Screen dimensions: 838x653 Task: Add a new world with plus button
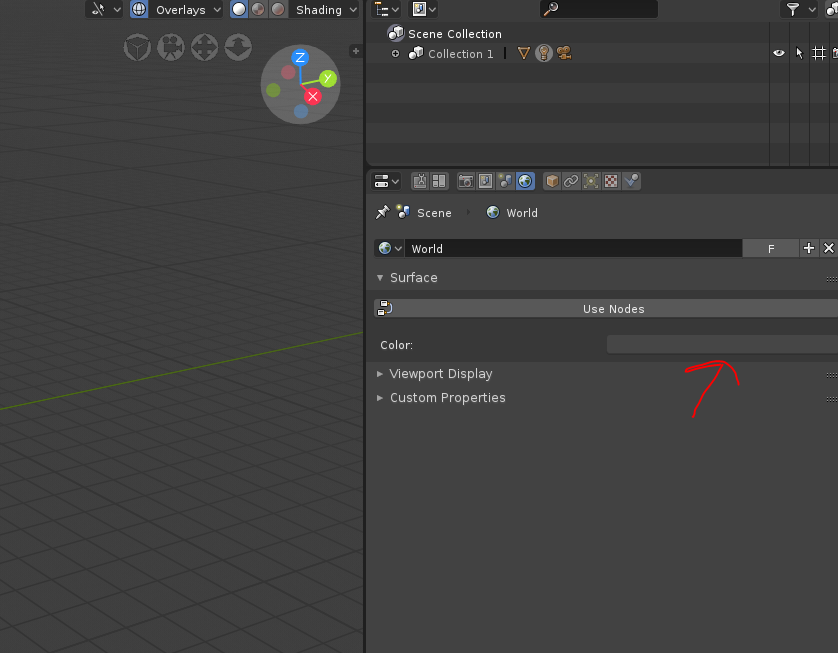pyautogui.click(x=809, y=248)
